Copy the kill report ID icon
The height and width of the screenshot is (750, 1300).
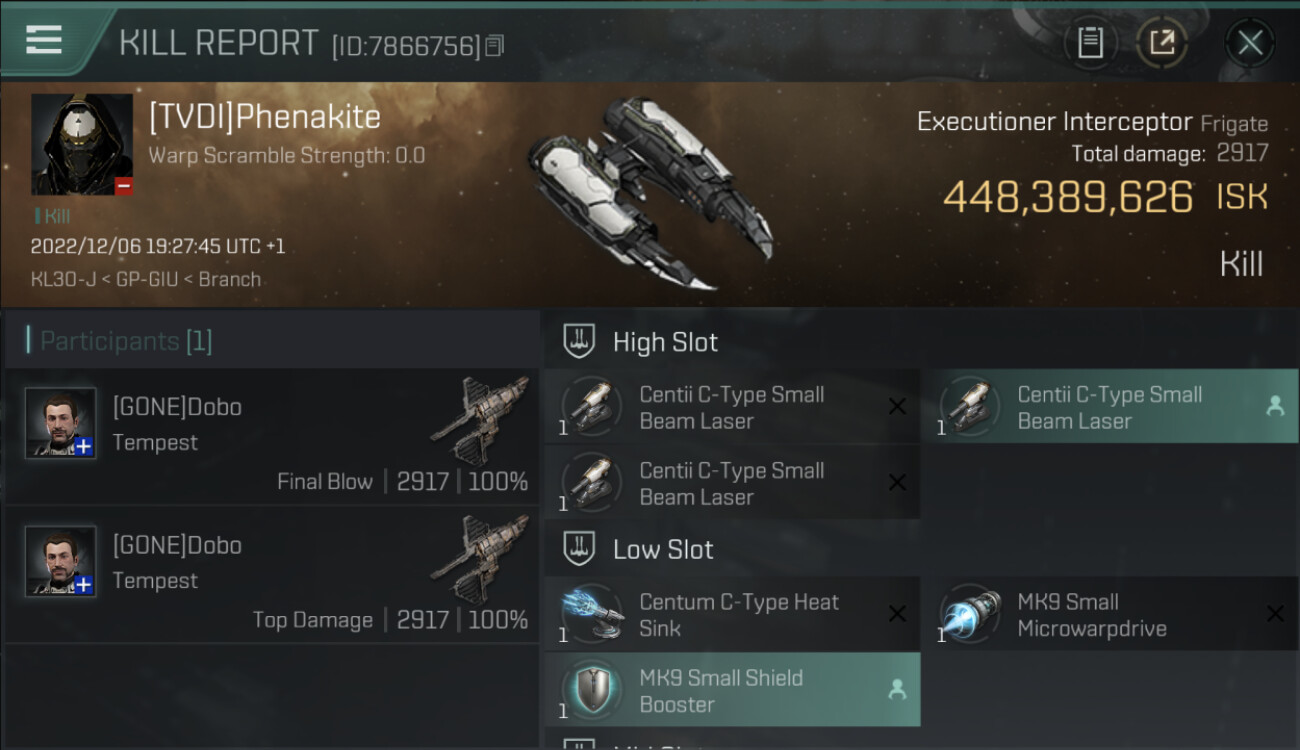(x=495, y=46)
